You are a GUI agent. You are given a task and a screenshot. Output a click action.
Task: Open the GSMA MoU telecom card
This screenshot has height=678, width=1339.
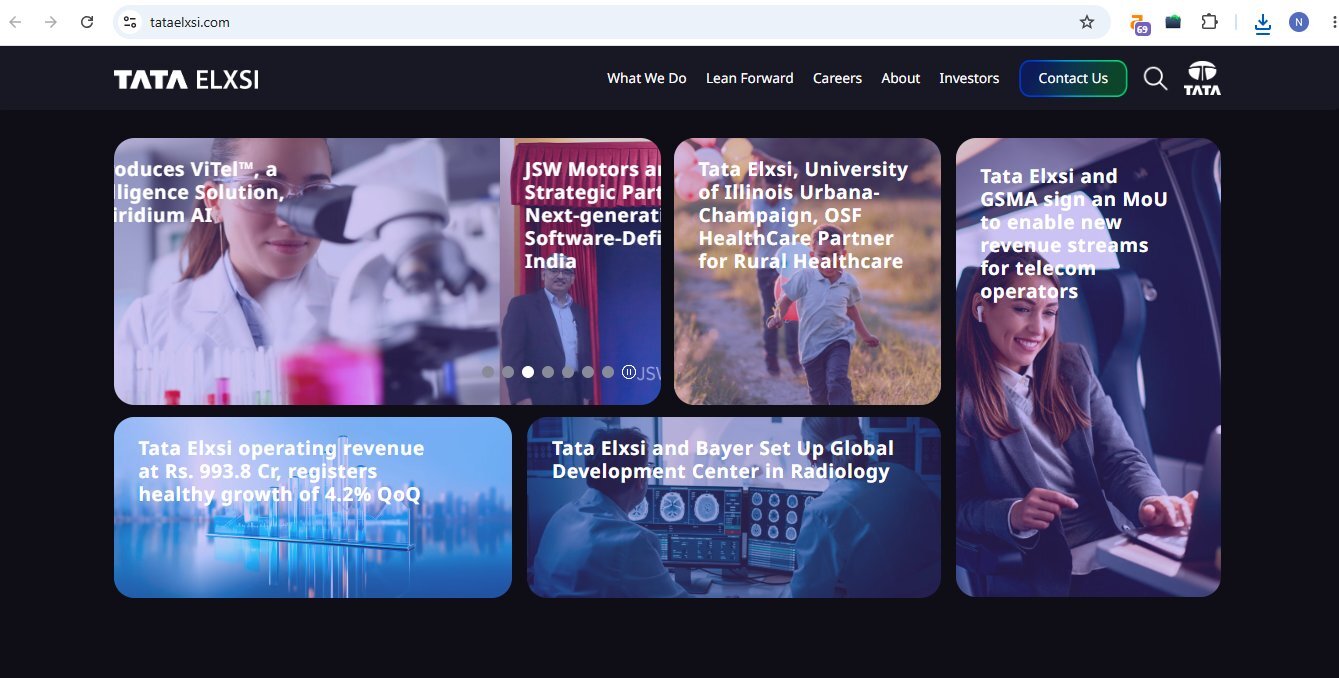(x=1088, y=367)
